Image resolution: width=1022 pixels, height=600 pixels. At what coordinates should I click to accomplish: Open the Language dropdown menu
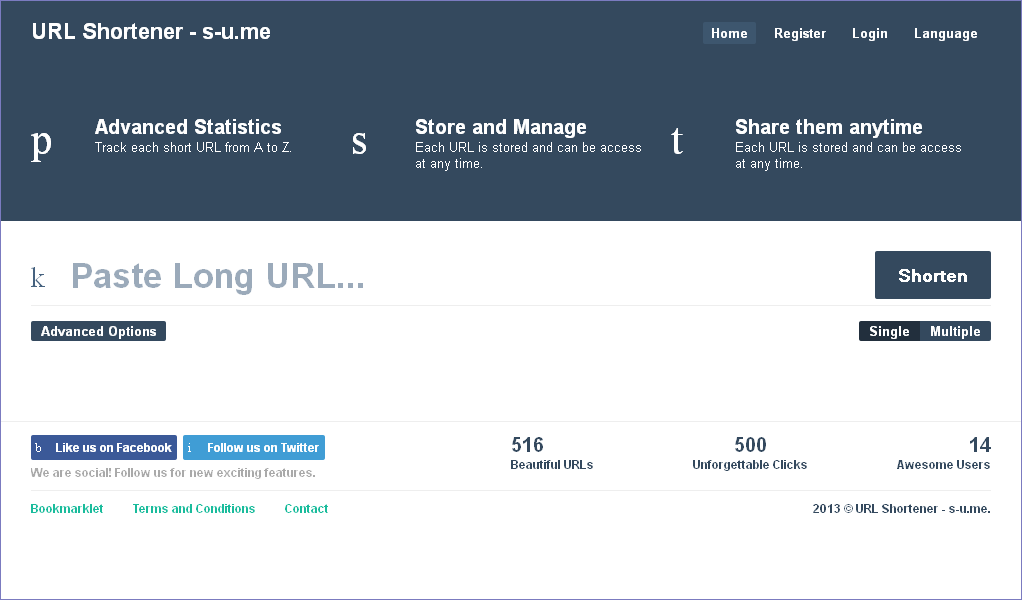tap(945, 33)
